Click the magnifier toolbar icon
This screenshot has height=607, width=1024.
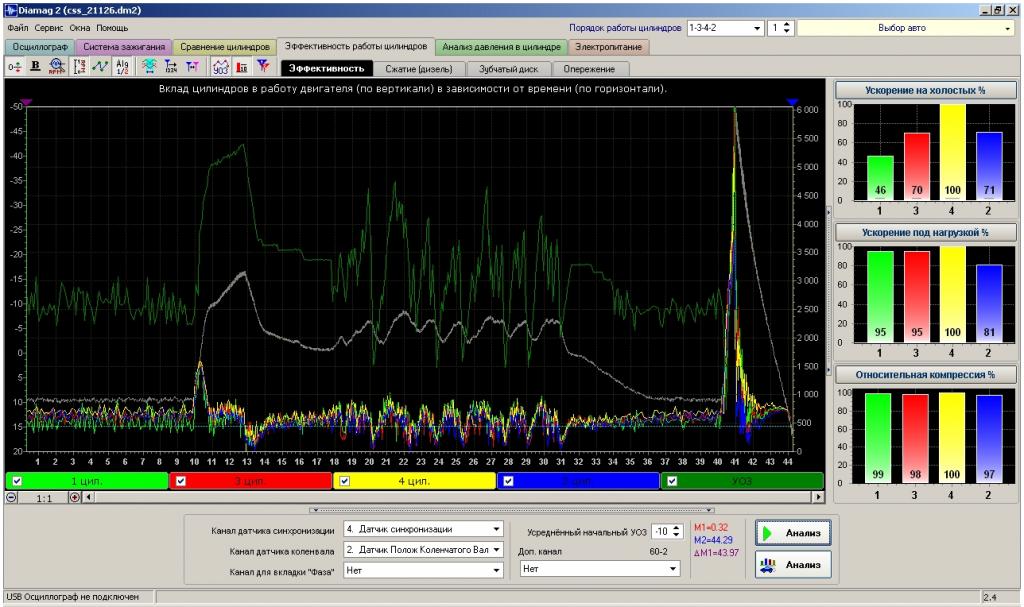(57, 67)
